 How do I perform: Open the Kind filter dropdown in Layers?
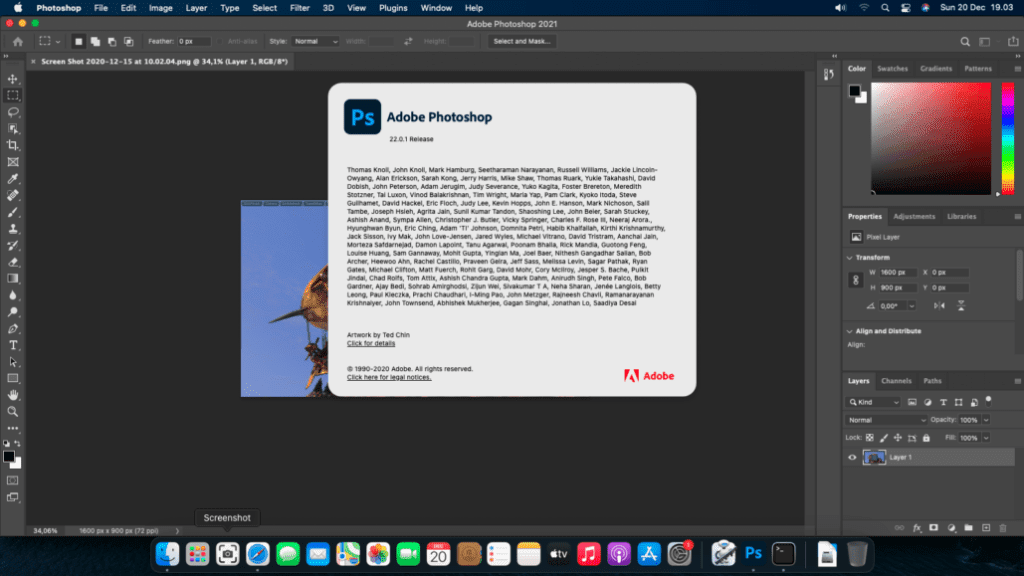point(874,402)
